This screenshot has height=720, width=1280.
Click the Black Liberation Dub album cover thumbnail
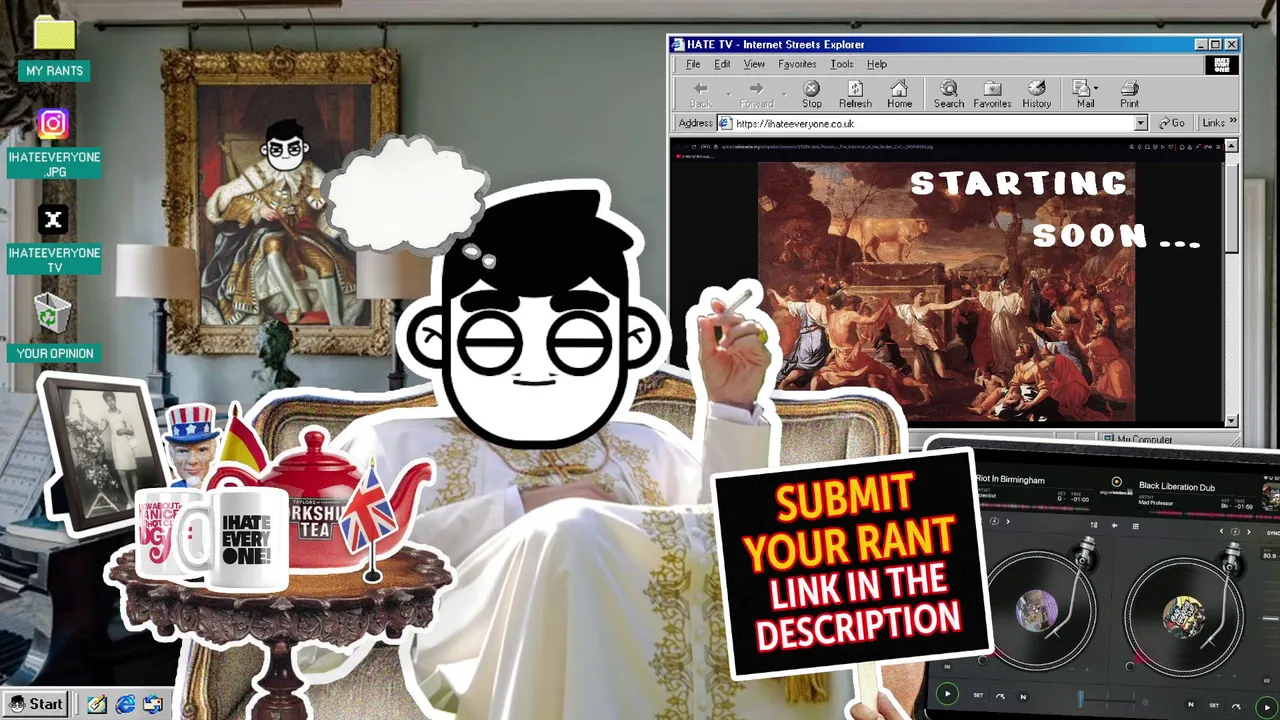point(1271,496)
